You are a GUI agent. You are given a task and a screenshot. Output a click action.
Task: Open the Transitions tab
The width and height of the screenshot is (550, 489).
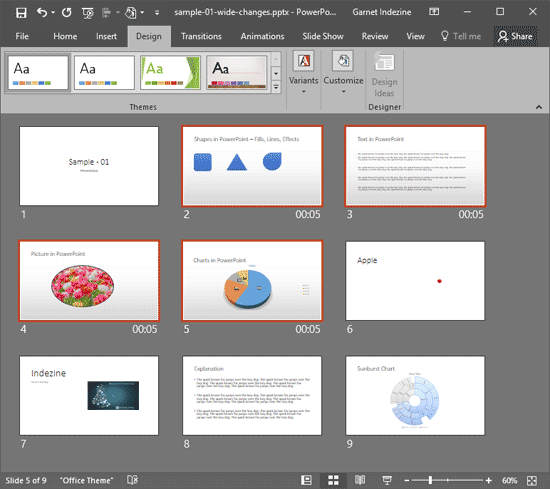click(x=201, y=36)
